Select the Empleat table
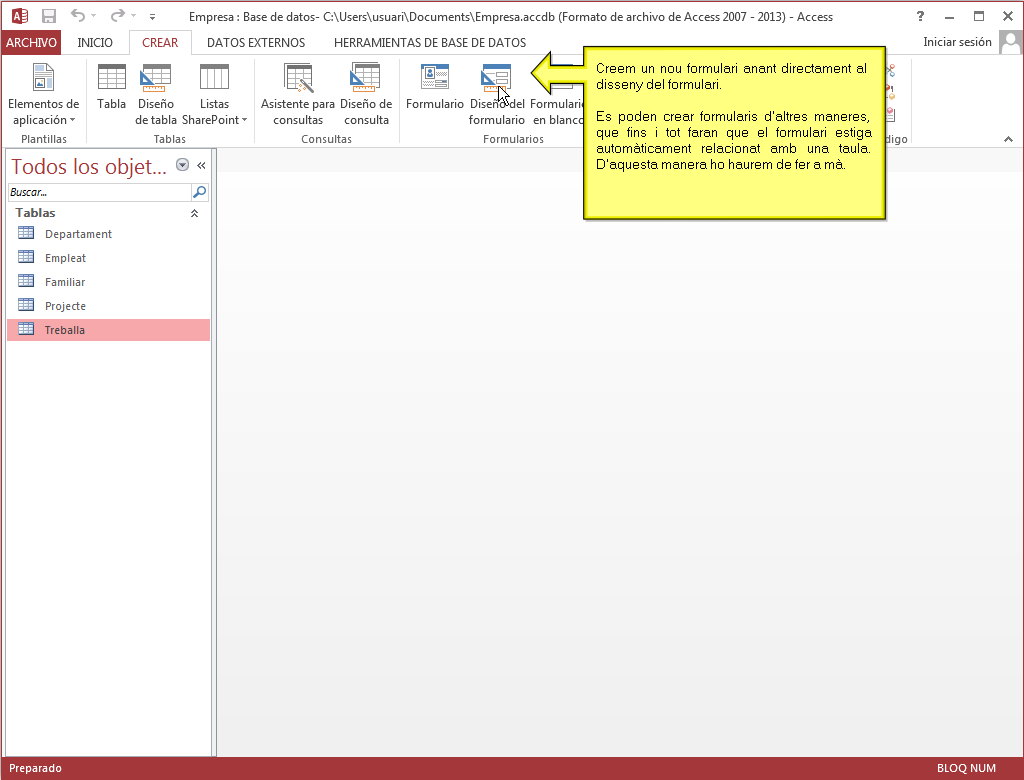Viewport: 1024px width, 780px height. (108, 258)
